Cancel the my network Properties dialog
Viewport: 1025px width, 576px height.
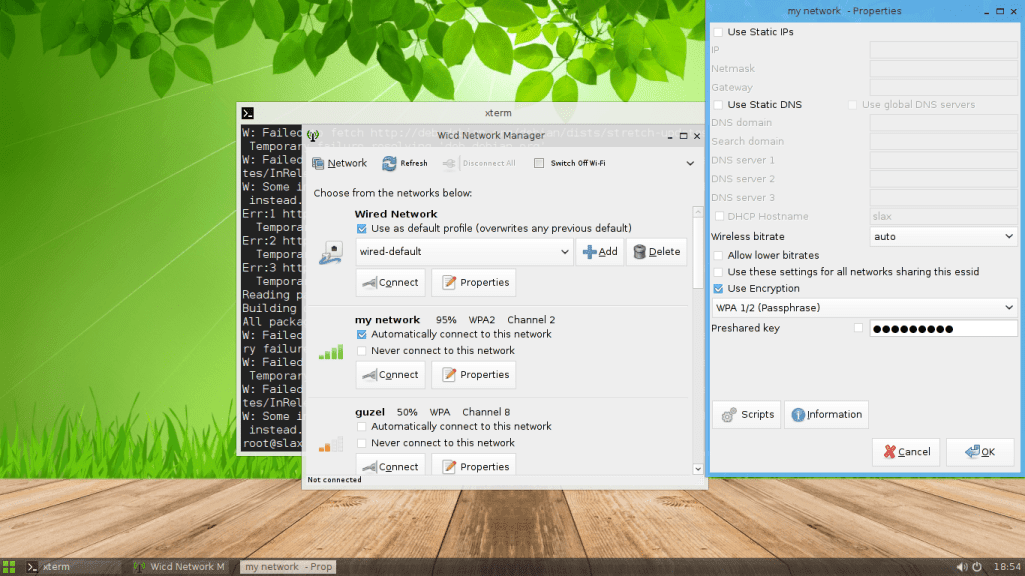pyautogui.click(x=906, y=452)
